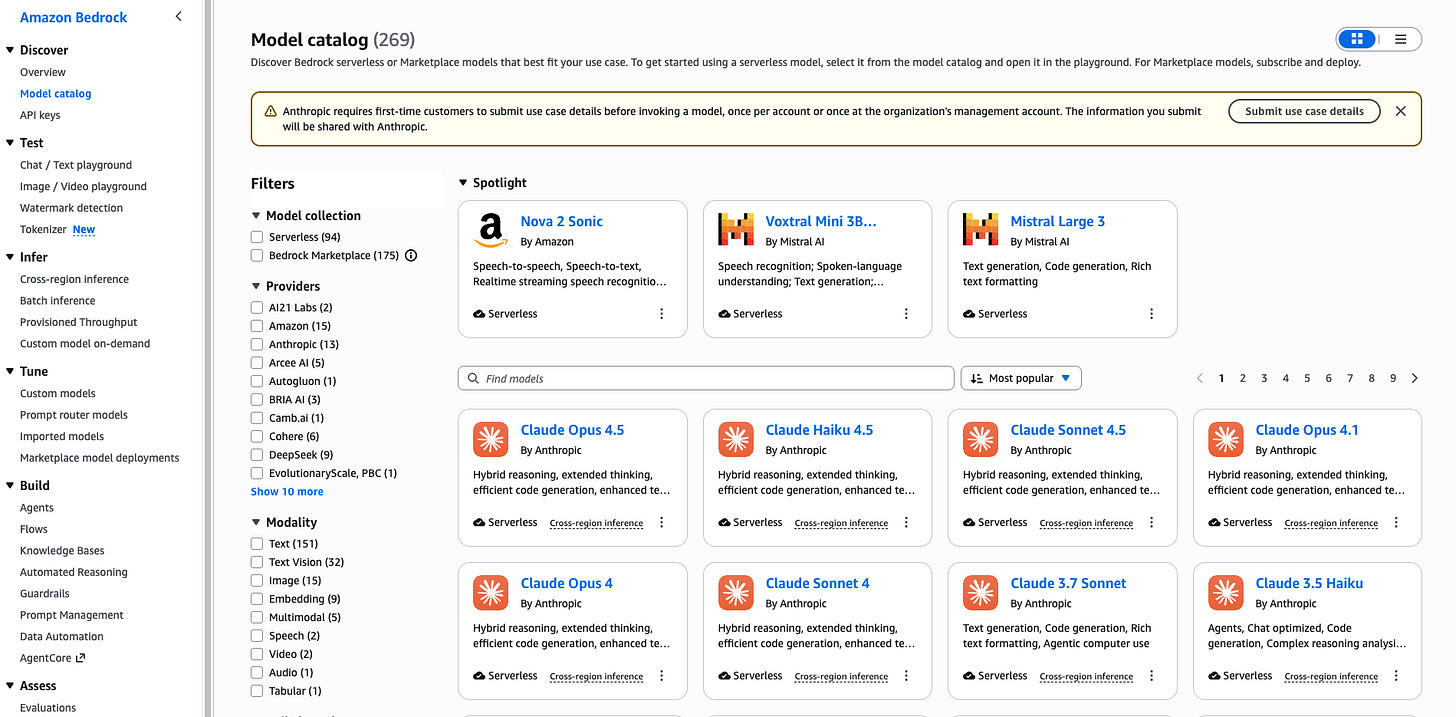Image resolution: width=1456 pixels, height=717 pixels.
Task: Collapse the Providers filter group
Action: pos(256,286)
